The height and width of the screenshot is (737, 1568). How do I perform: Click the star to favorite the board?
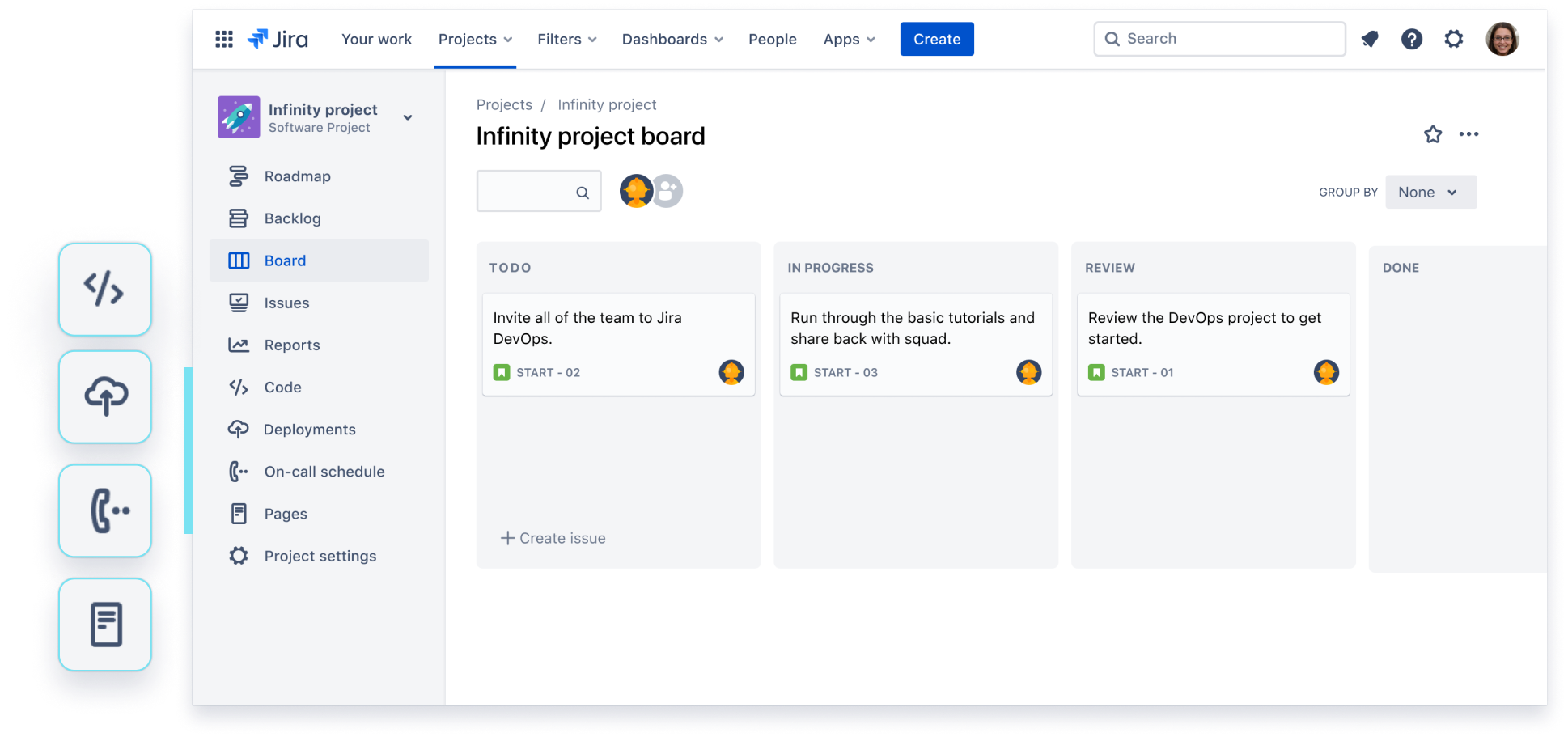click(x=1433, y=134)
